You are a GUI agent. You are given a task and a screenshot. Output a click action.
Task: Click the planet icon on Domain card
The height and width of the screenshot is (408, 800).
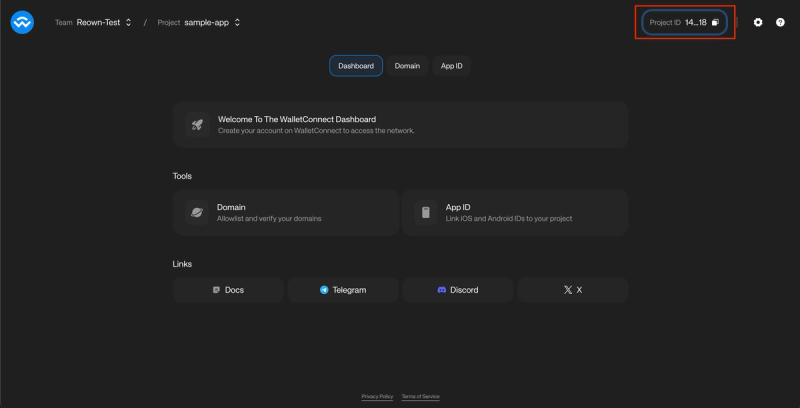197,213
